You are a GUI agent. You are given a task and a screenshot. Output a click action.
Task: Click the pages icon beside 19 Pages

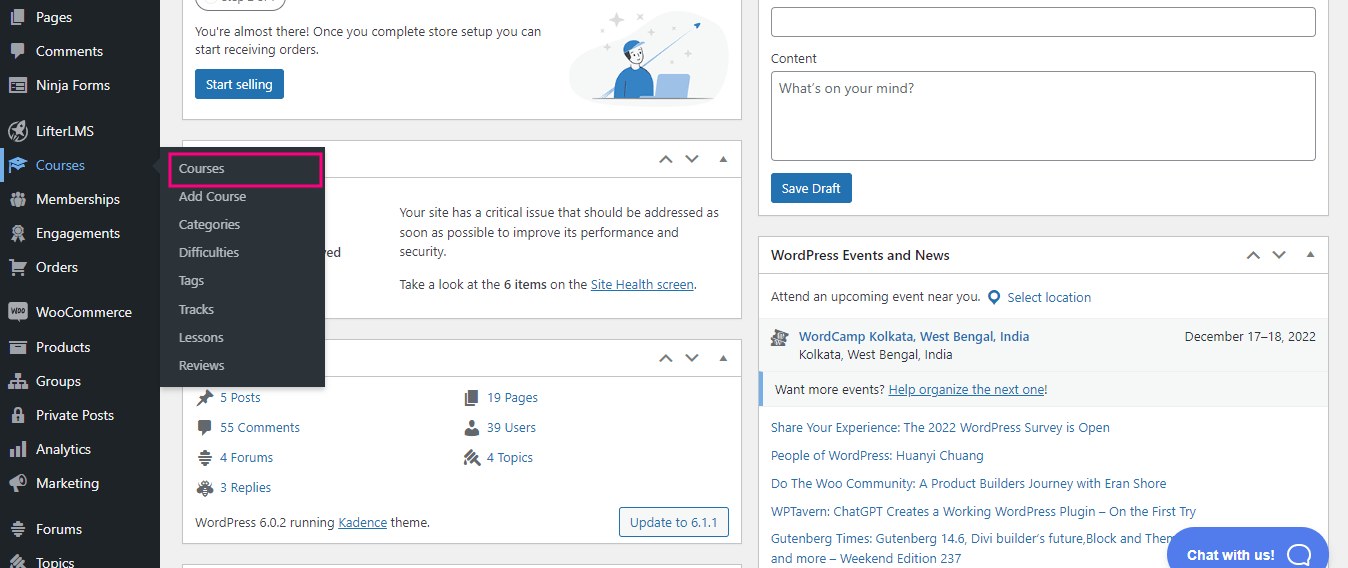tap(472, 397)
